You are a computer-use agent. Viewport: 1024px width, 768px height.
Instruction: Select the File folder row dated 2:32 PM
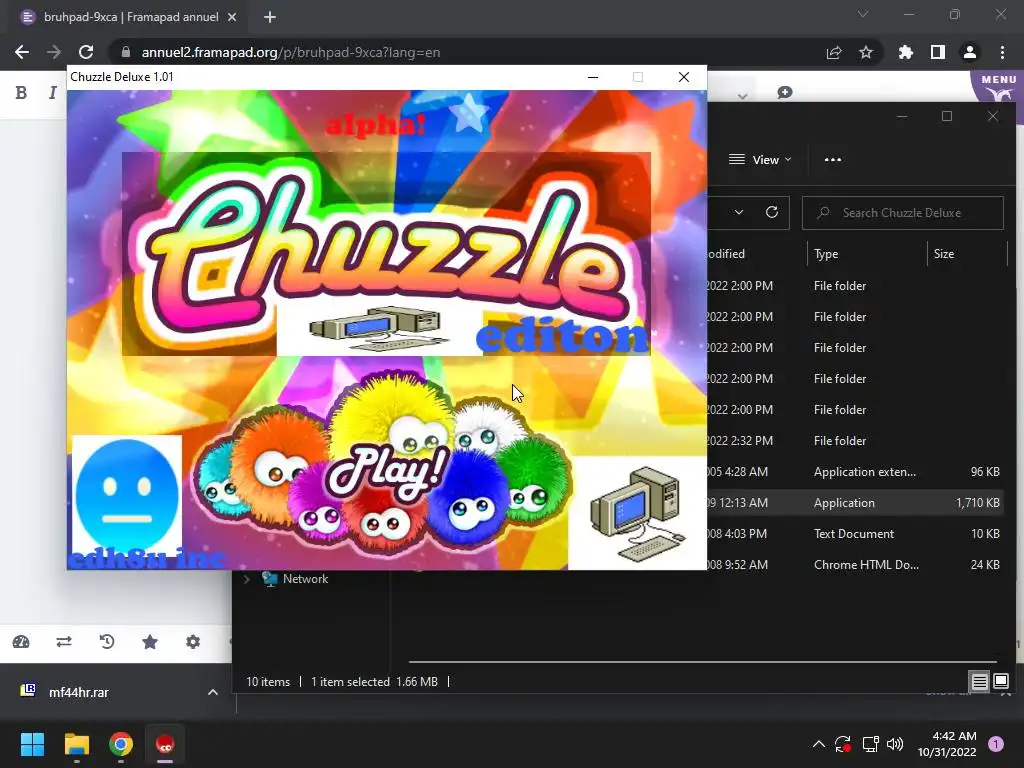point(856,441)
